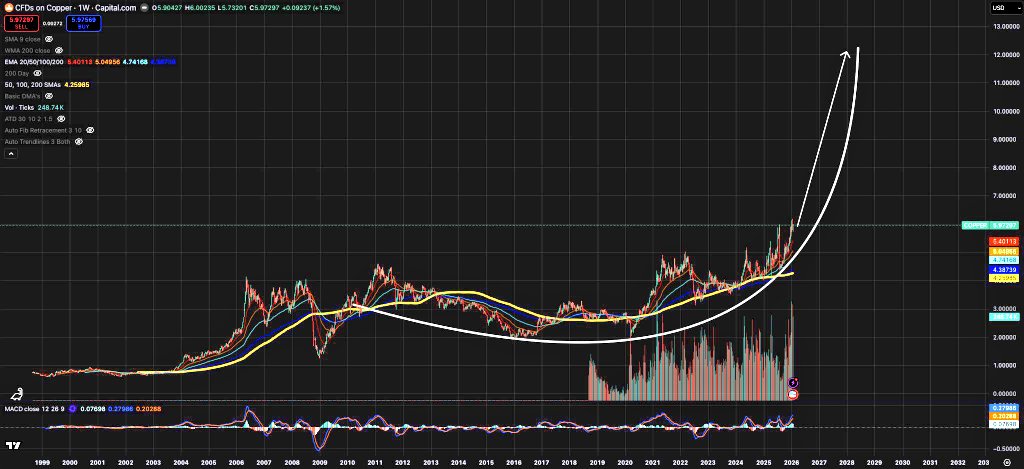
Task: Show the Auto Trendlines 3 Both indicator
Action: pos(79,142)
